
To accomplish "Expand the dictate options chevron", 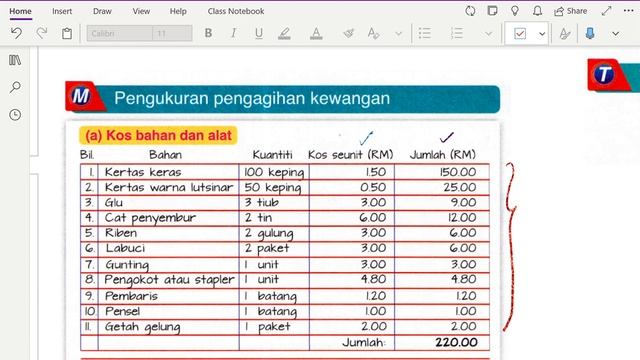I will tap(616, 33).
